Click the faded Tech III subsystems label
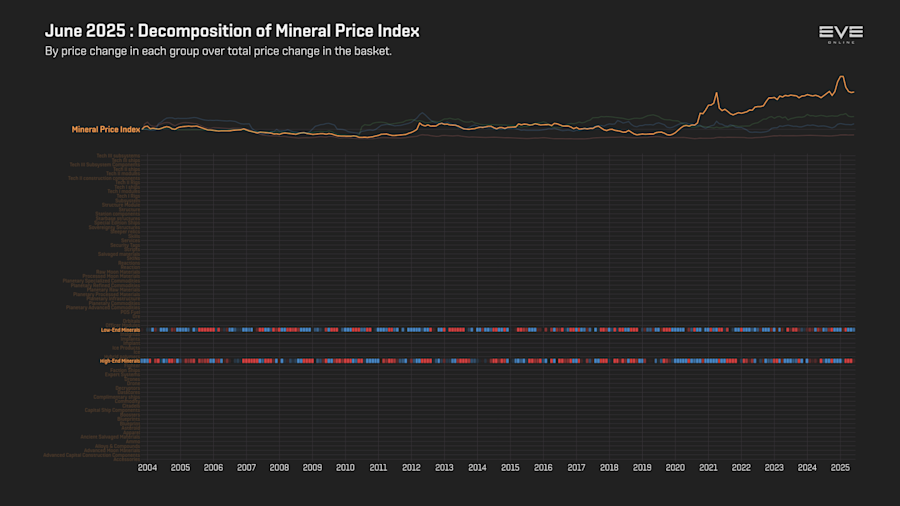The height and width of the screenshot is (506, 900). pyautogui.click(x=118, y=155)
